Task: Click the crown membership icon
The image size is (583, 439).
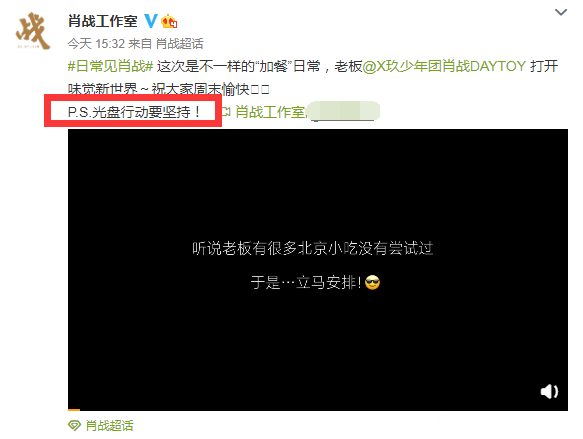Action: pos(169,22)
